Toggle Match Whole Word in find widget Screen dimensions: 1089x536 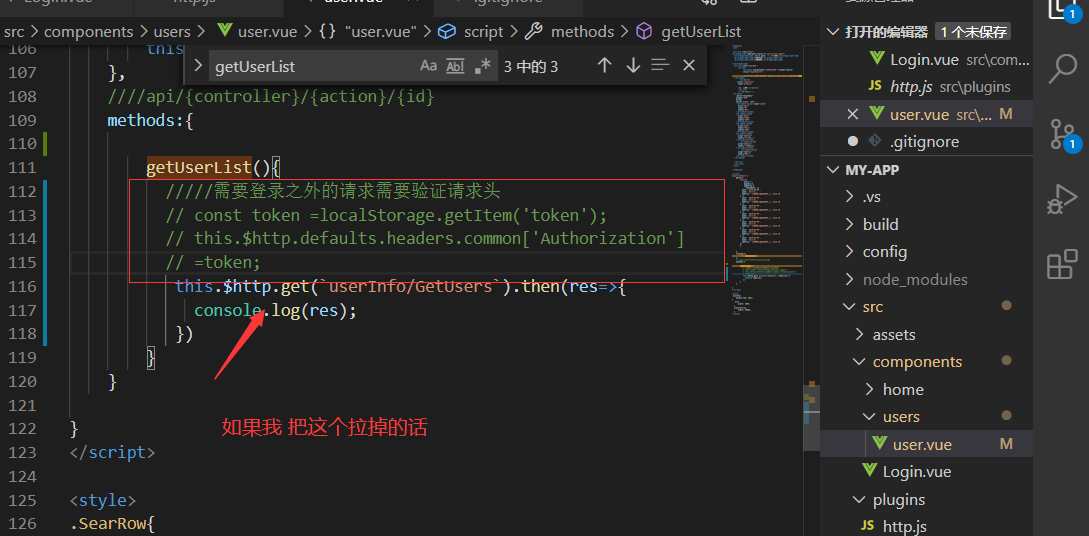click(455, 66)
